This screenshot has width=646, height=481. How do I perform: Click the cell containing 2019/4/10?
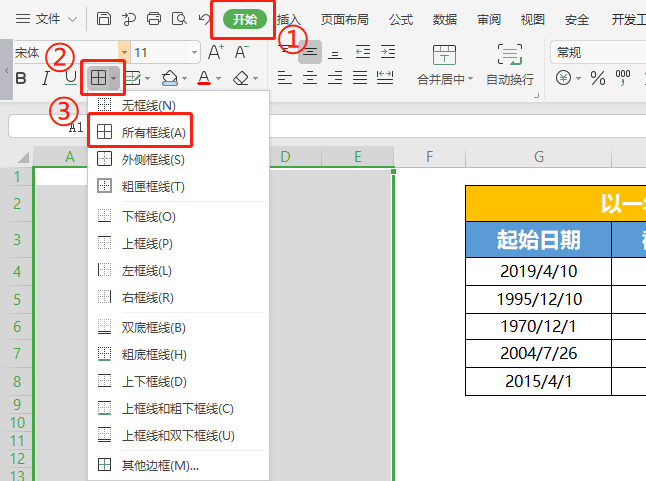pos(538,270)
